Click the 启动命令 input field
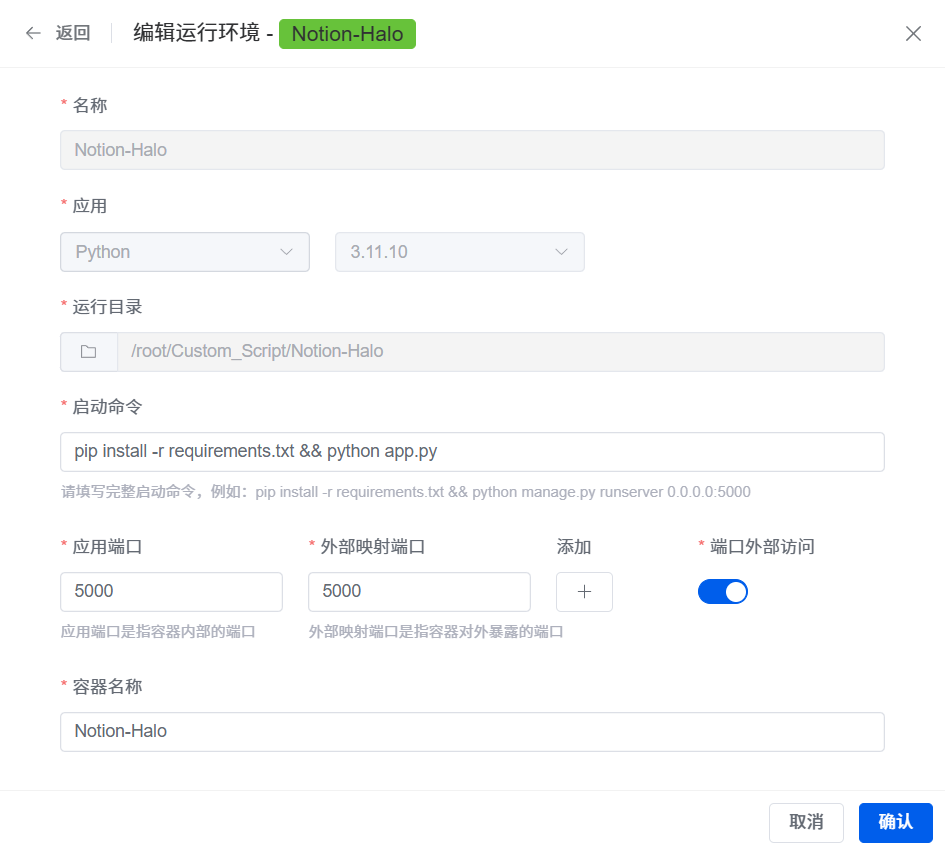Viewport: 945px width, 864px height. pos(472,452)
